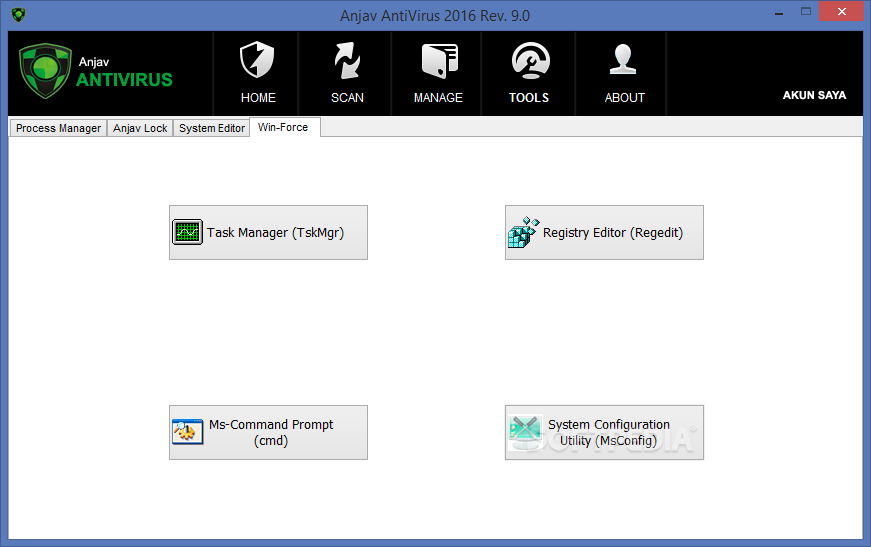This screenshot has height=547, width=871.
Task: Click the ABOUT label text
Action: (624, 98)
